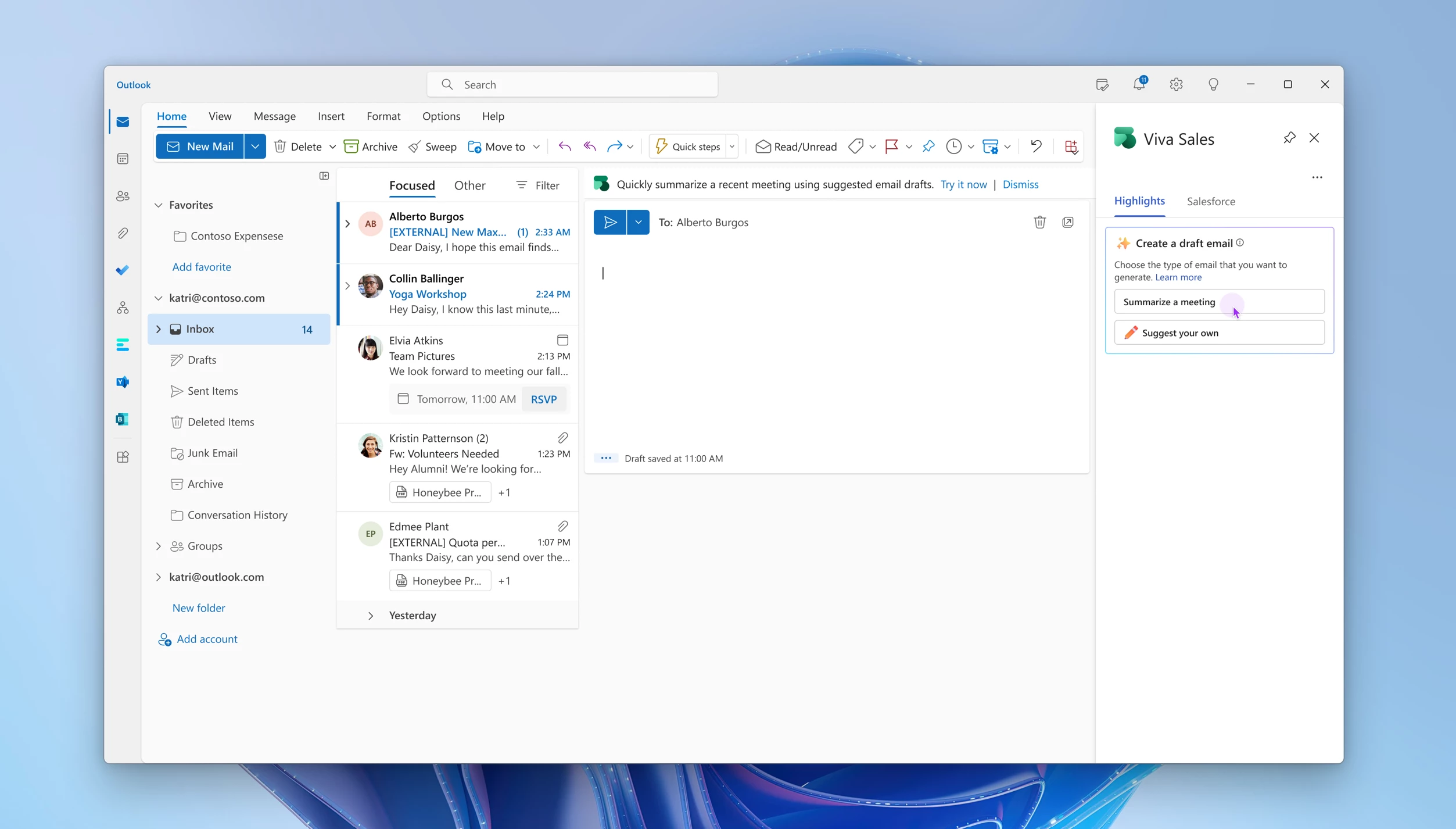Click the Forward arrow icon in the toolbar
Image resolution: width=1456 pixels, height=829 pixels.
click(614, 146)
